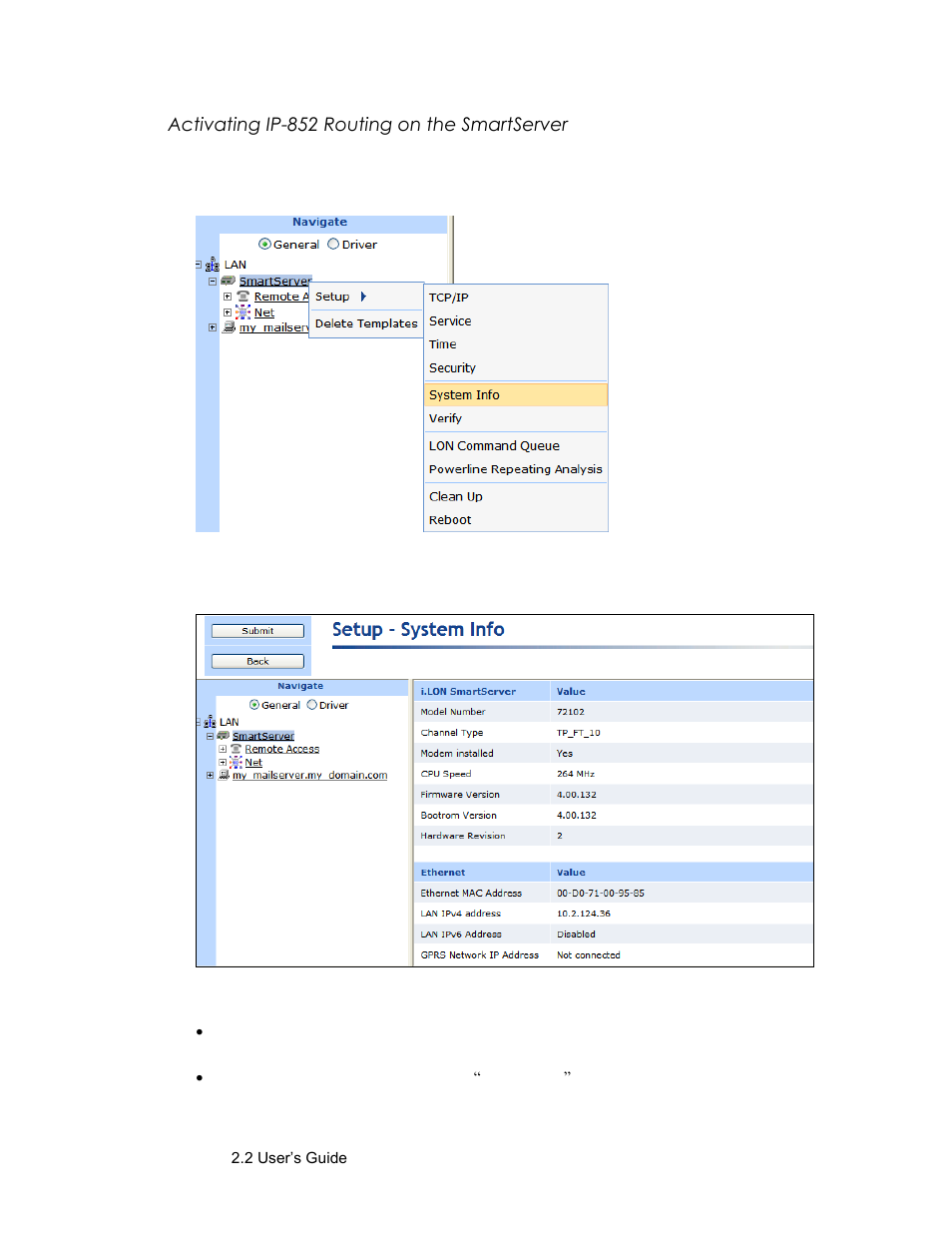Click i.LON SmartServer table header
The height and width of the screenshot is (1233, 952).
click(x=468, y=691)
